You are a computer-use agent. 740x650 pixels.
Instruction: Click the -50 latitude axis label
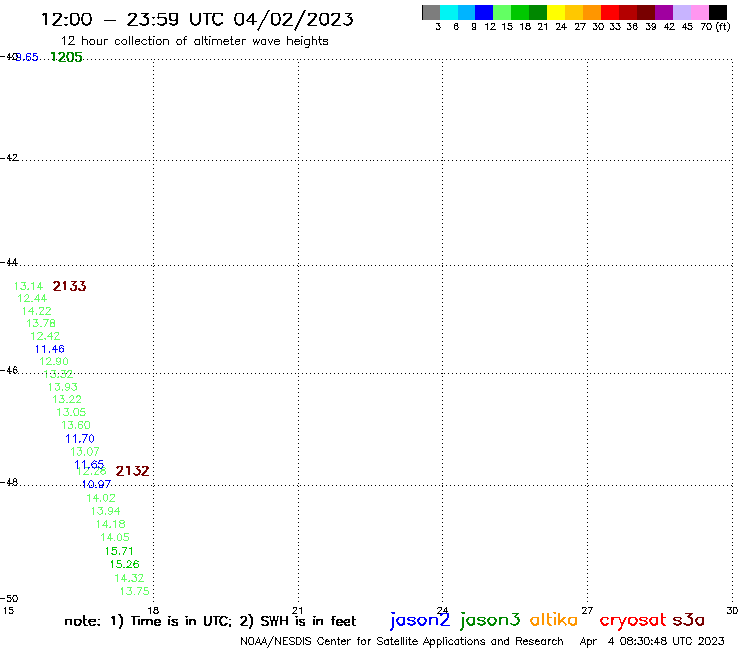pyautogui.click(x=9, y=599)
